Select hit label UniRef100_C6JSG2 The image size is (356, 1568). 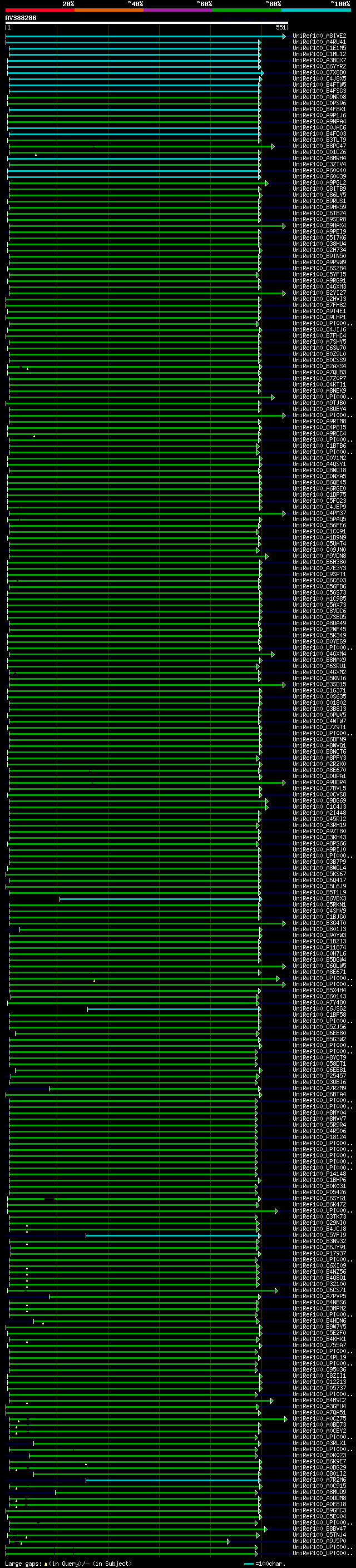pos(319,1008)
